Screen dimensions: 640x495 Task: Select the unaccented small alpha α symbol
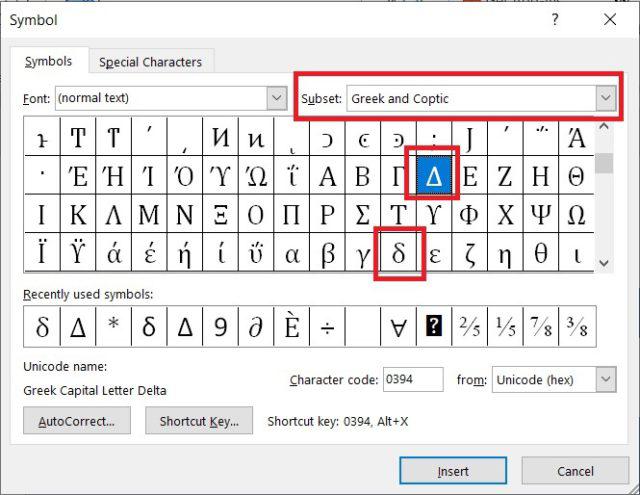pos(291,253)
